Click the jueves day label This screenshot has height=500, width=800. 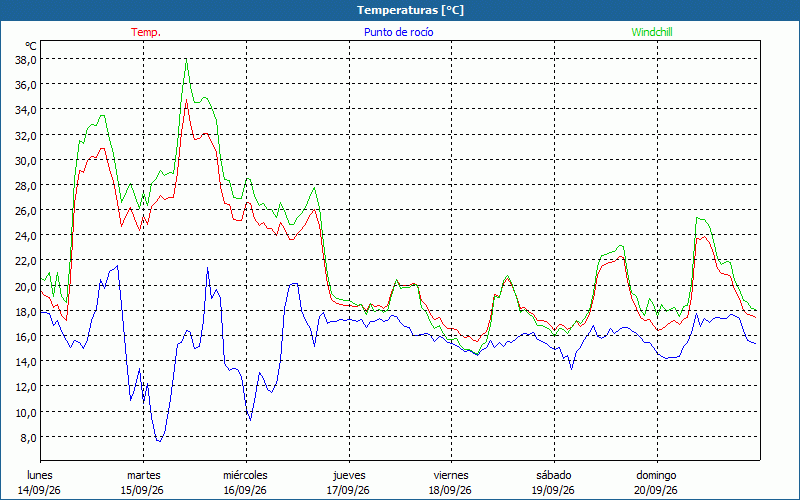click(349, 475)
